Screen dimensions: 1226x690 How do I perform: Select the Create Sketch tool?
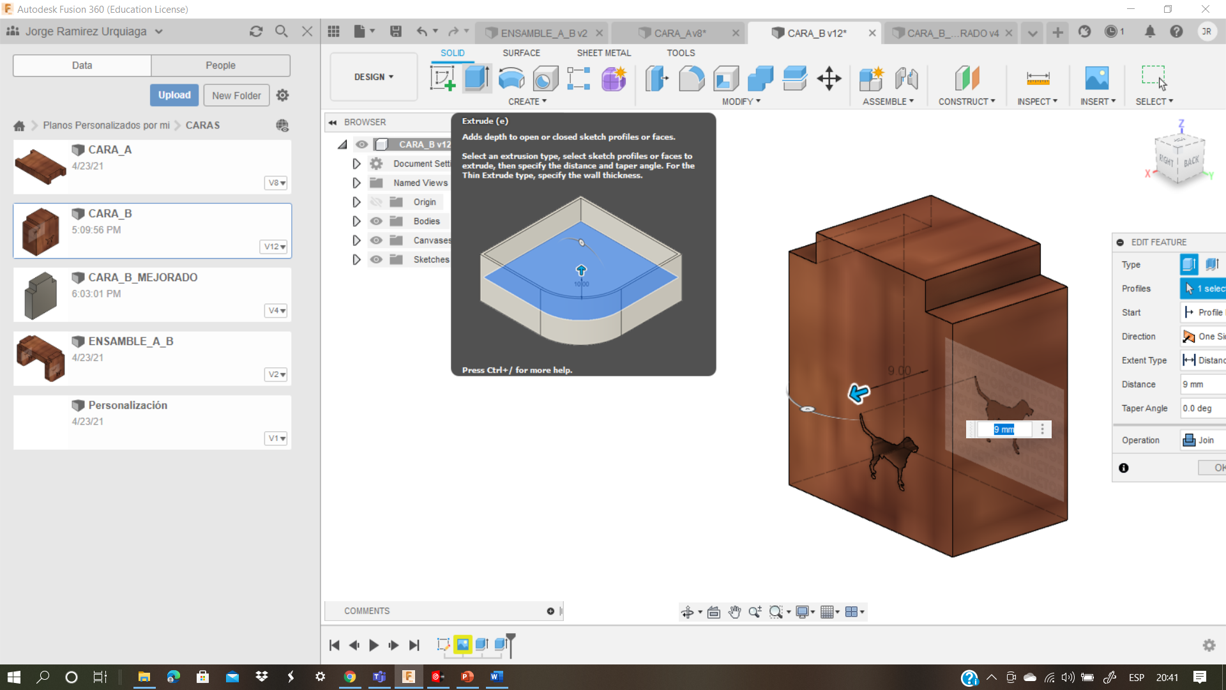click(442, 78)
